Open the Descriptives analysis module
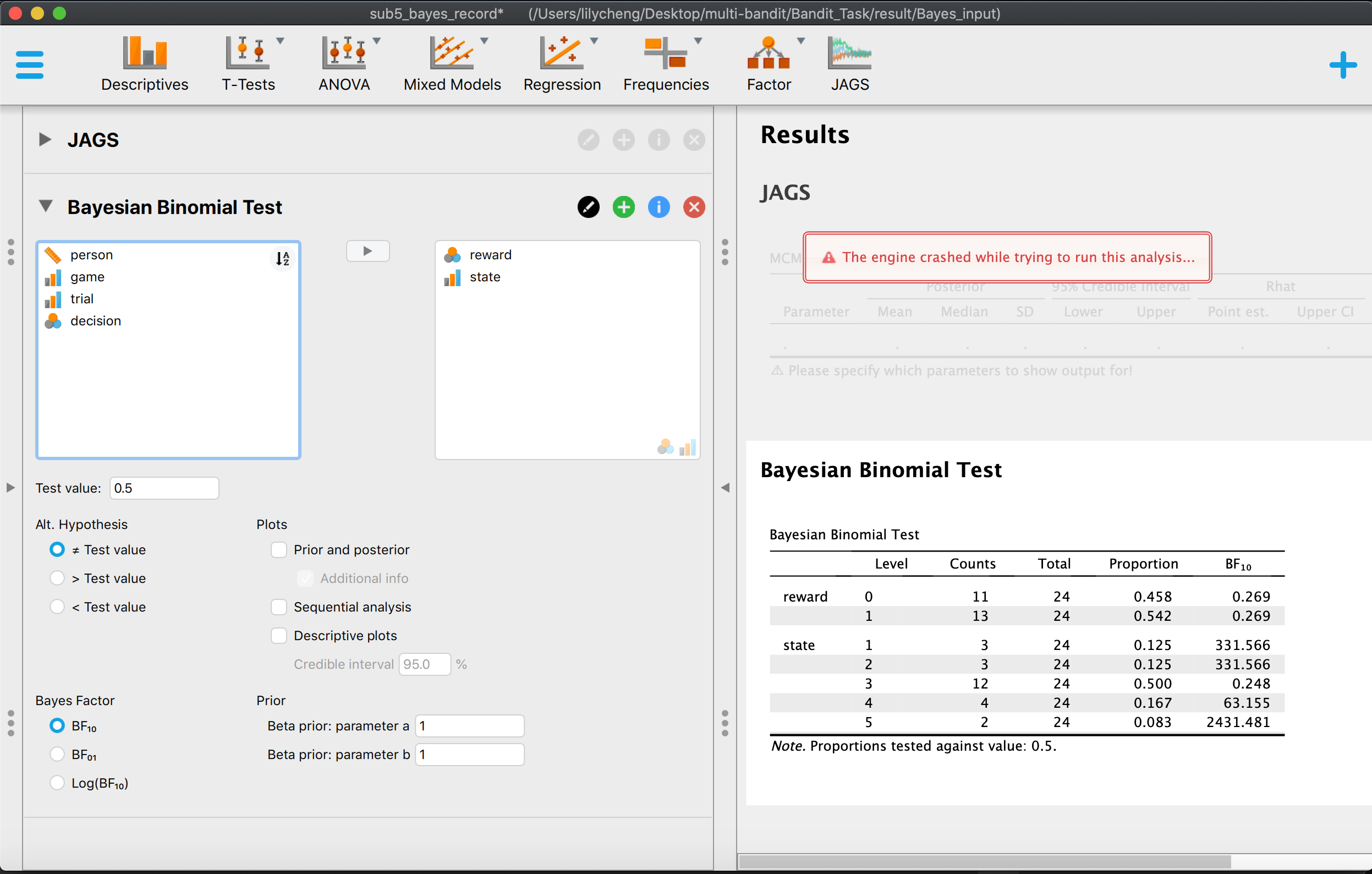 145,63
